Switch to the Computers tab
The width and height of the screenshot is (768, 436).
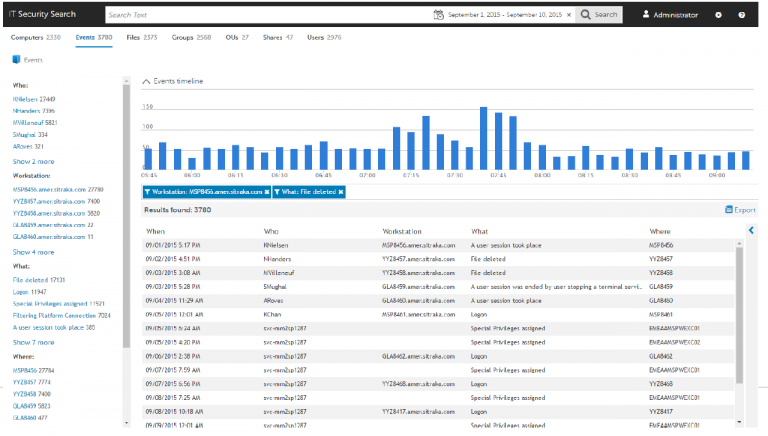[x=36, y=37]
